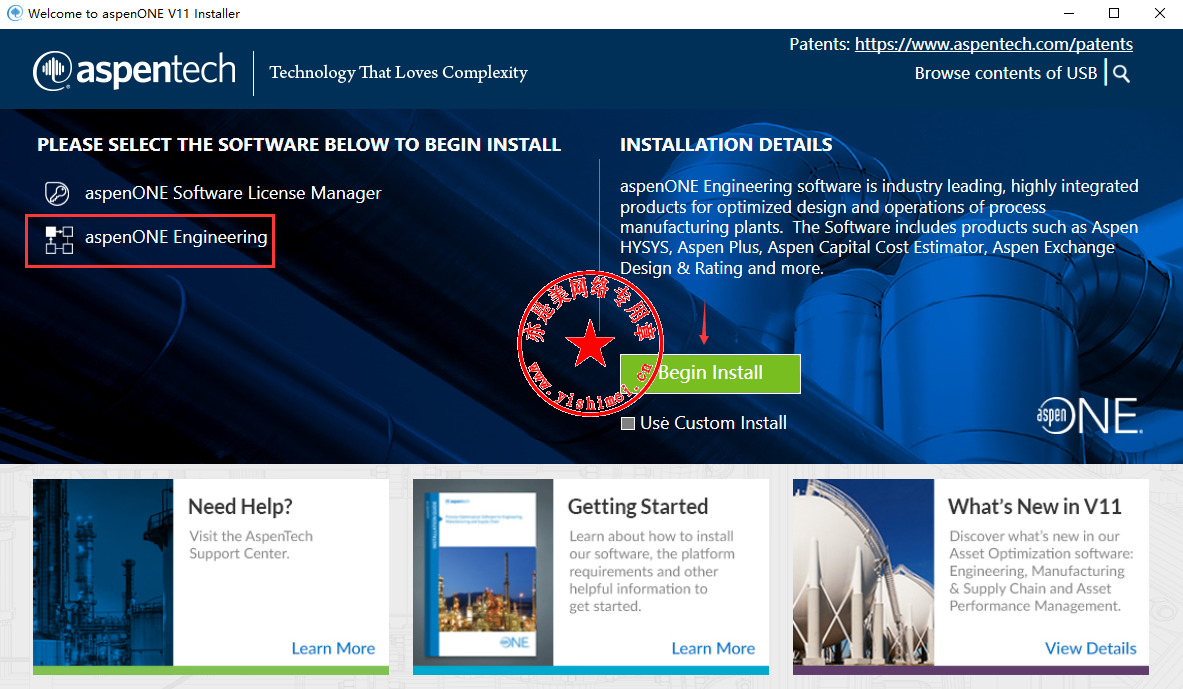The width and height of the screenshot is (1183, 689).
Task: Click the Need Help refinery thumbnail
Action: 103,572
